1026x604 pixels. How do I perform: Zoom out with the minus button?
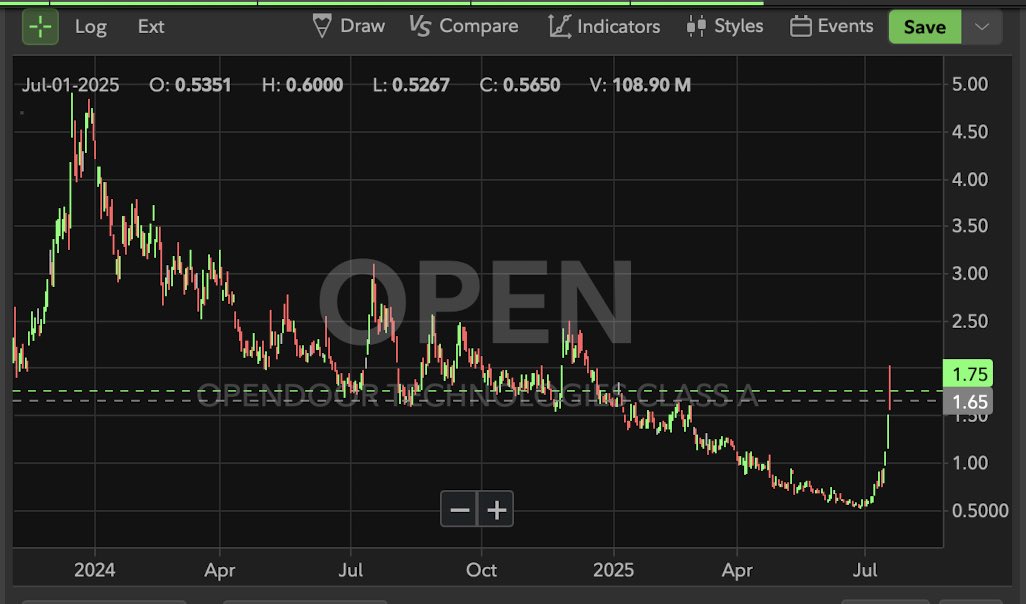tap(459, 509)
